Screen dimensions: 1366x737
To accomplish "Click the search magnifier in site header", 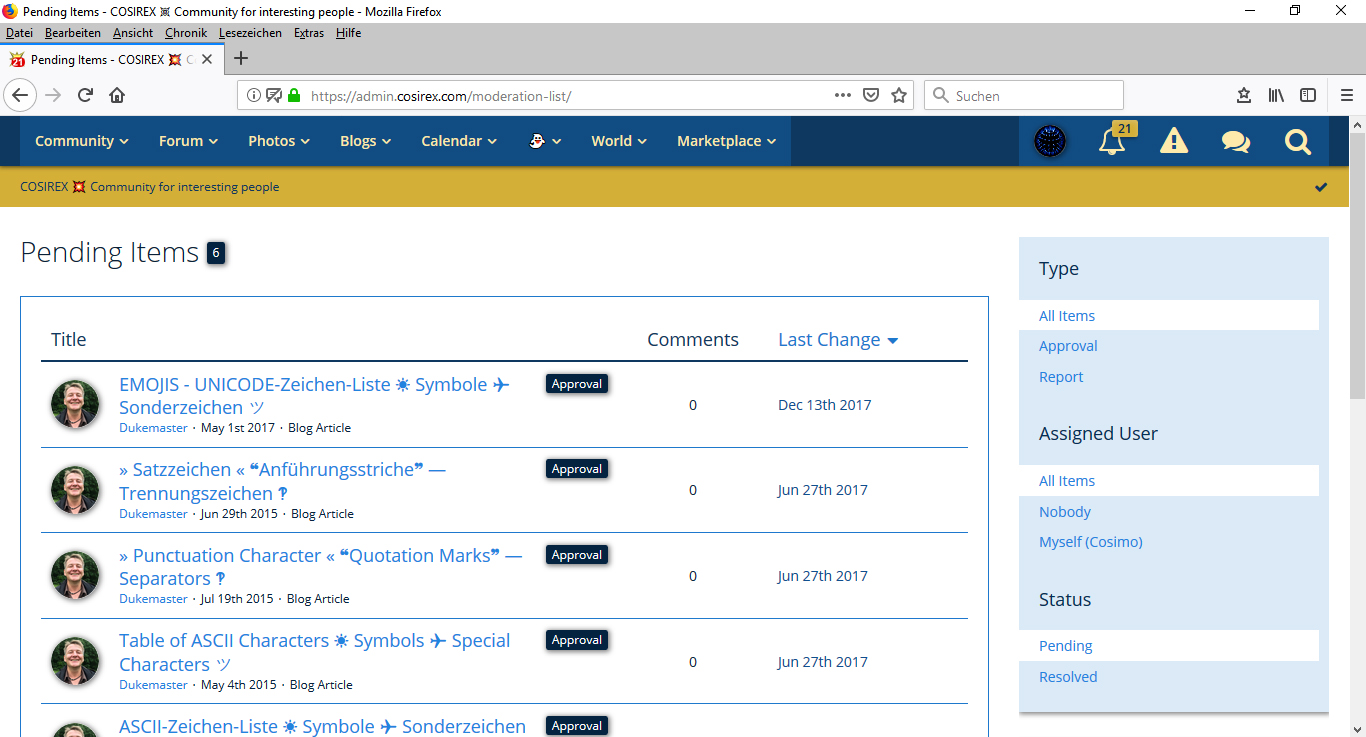I will pyautogui.click(x=1297, y=142).
